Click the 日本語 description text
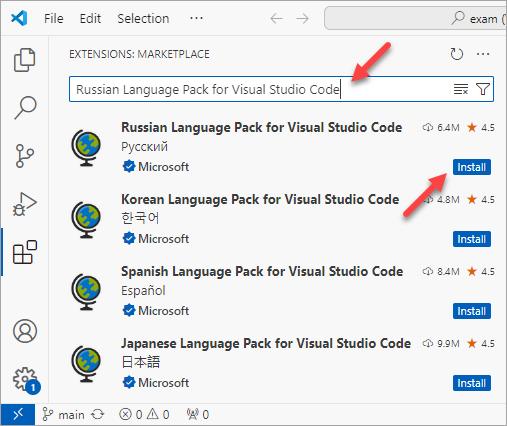The height and width of the screenshot is (426, 507). (141, 362)
